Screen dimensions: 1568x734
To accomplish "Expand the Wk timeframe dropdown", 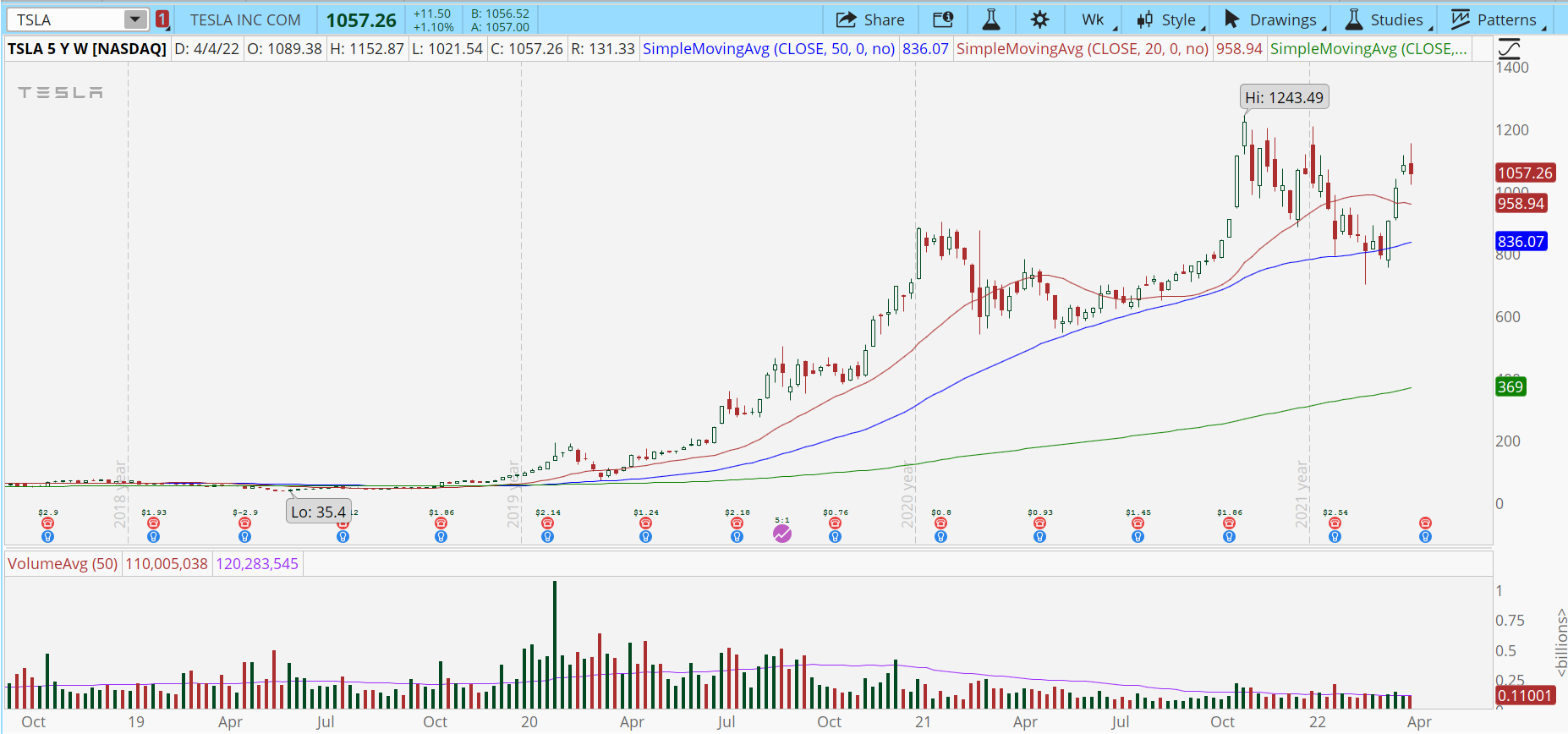I will [x=1098, y=19].
